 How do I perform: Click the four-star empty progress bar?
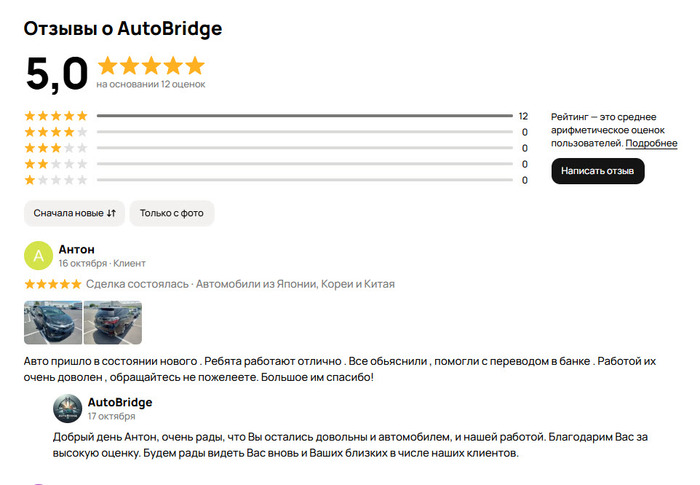[x=304, y=132]
